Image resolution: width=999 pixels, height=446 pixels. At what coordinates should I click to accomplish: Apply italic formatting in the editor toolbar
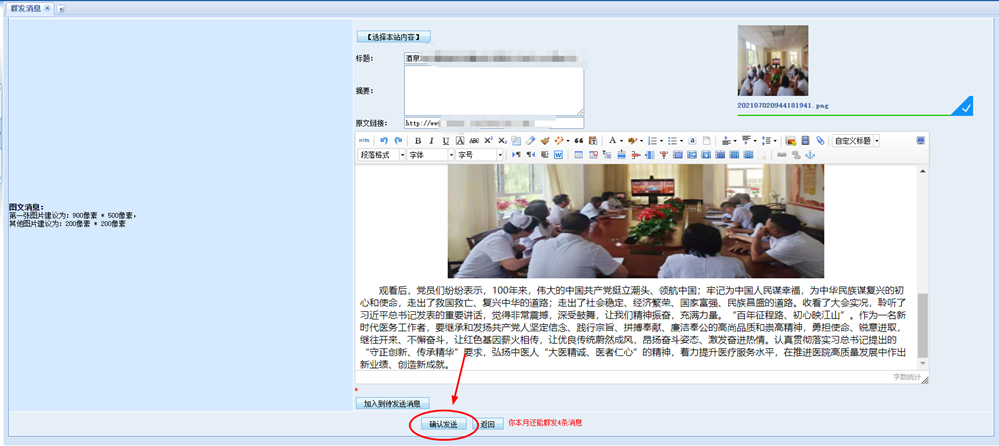point(432,141)
